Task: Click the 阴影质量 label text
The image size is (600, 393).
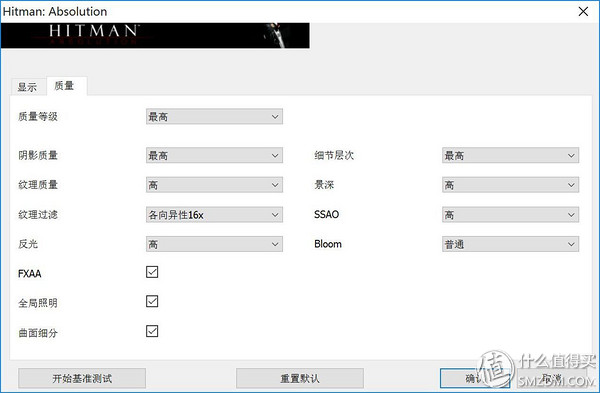Action: coord(38,155)
